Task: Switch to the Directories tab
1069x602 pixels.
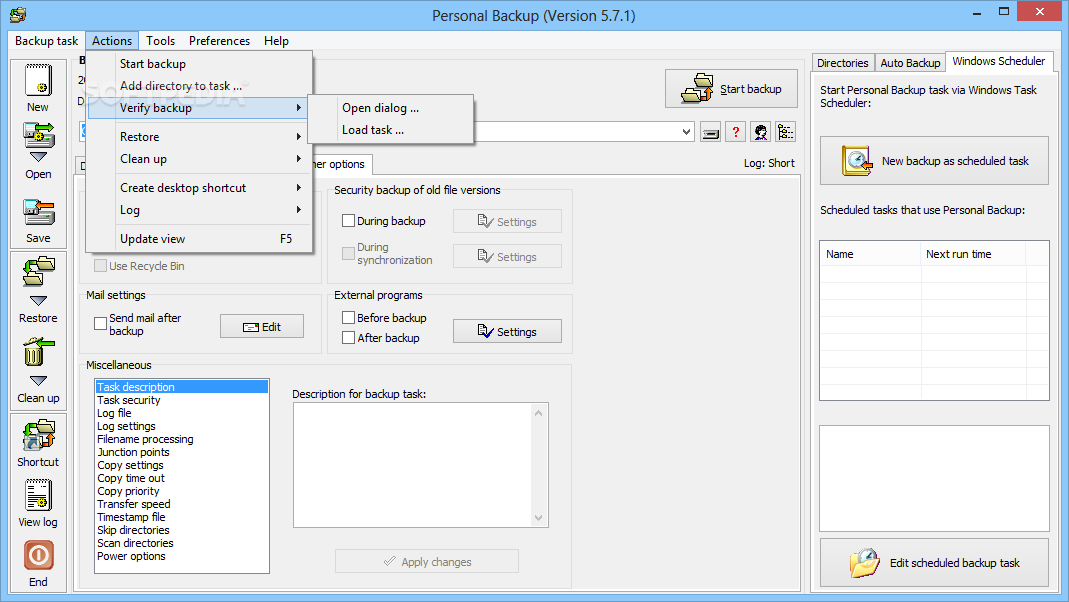Action: 843,63
